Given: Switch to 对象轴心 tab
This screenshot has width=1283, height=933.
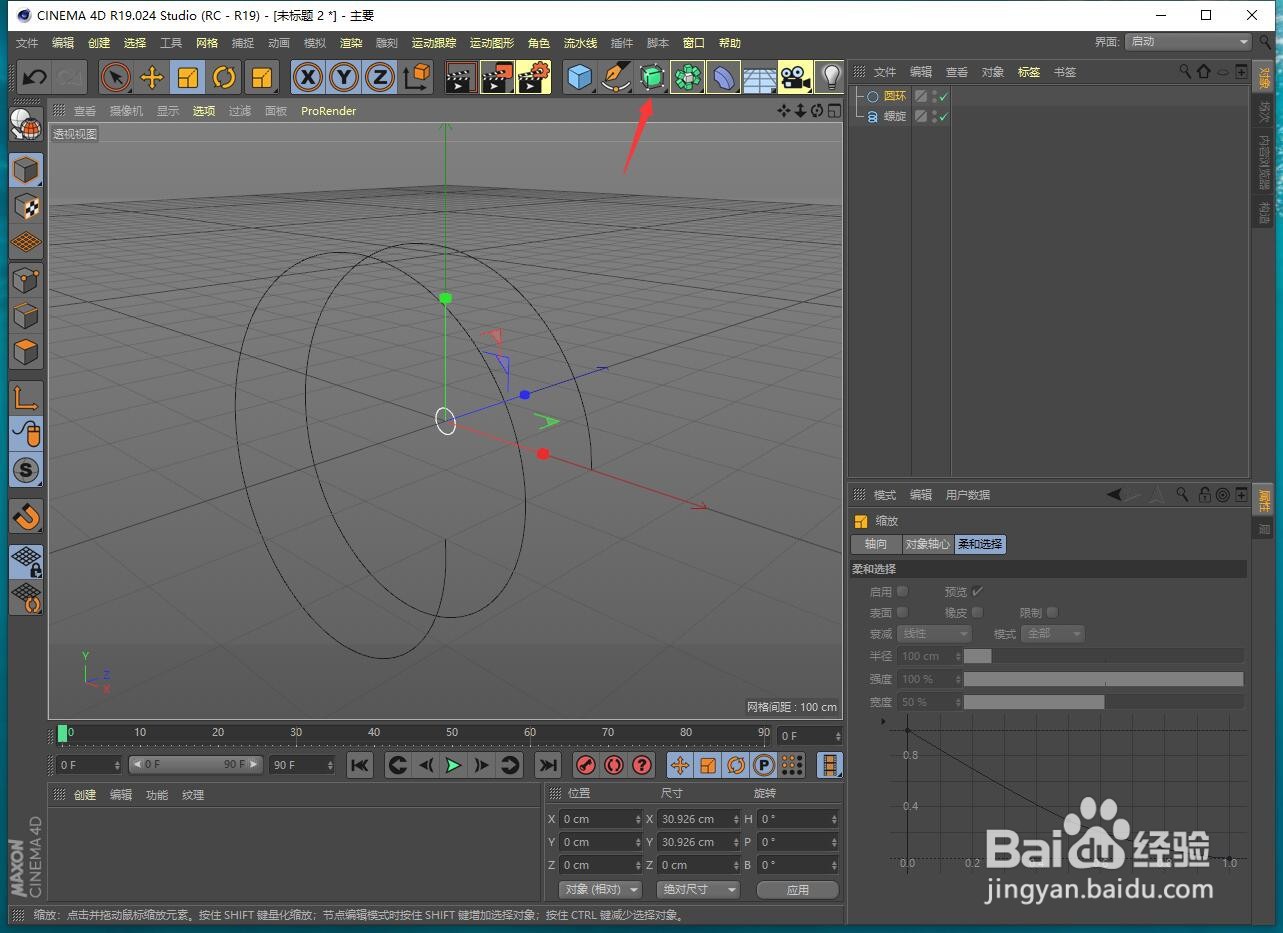Looking at the screenshot, I should coord(928,544).
